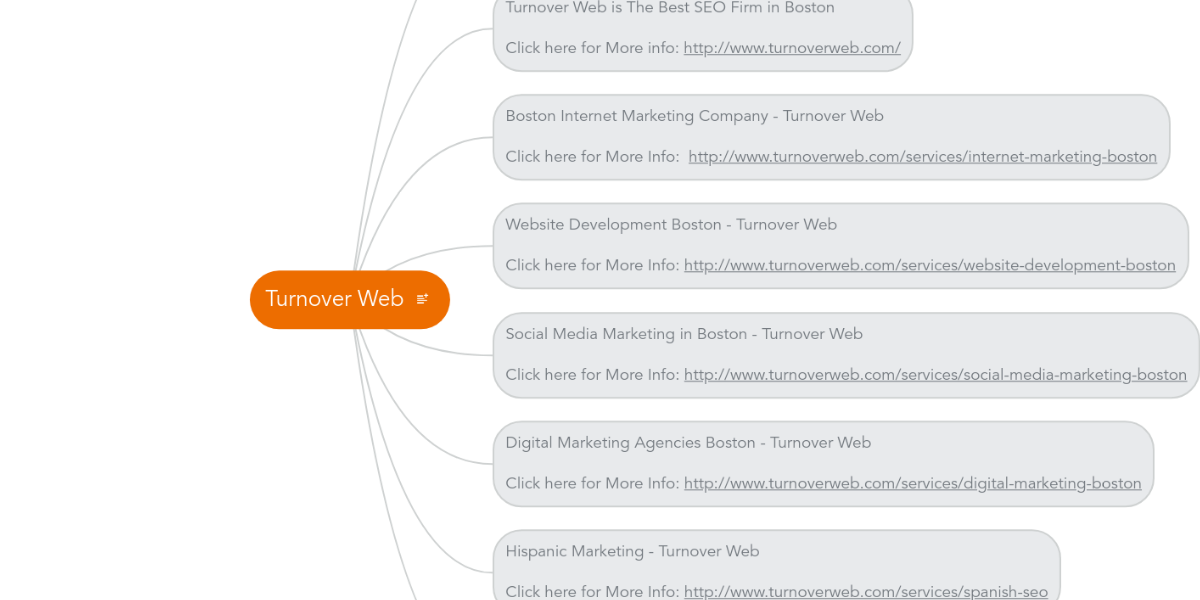Open the spanish-seo services link

[x=866, y=592]
